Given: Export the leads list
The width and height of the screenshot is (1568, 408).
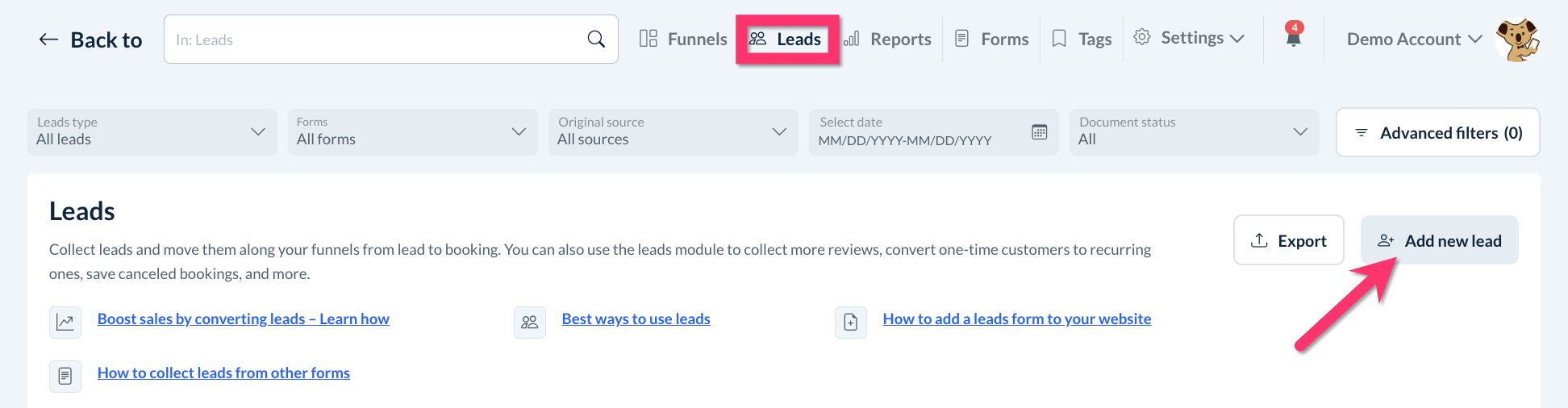Looking at the screenshot, I should [1288, 240].
